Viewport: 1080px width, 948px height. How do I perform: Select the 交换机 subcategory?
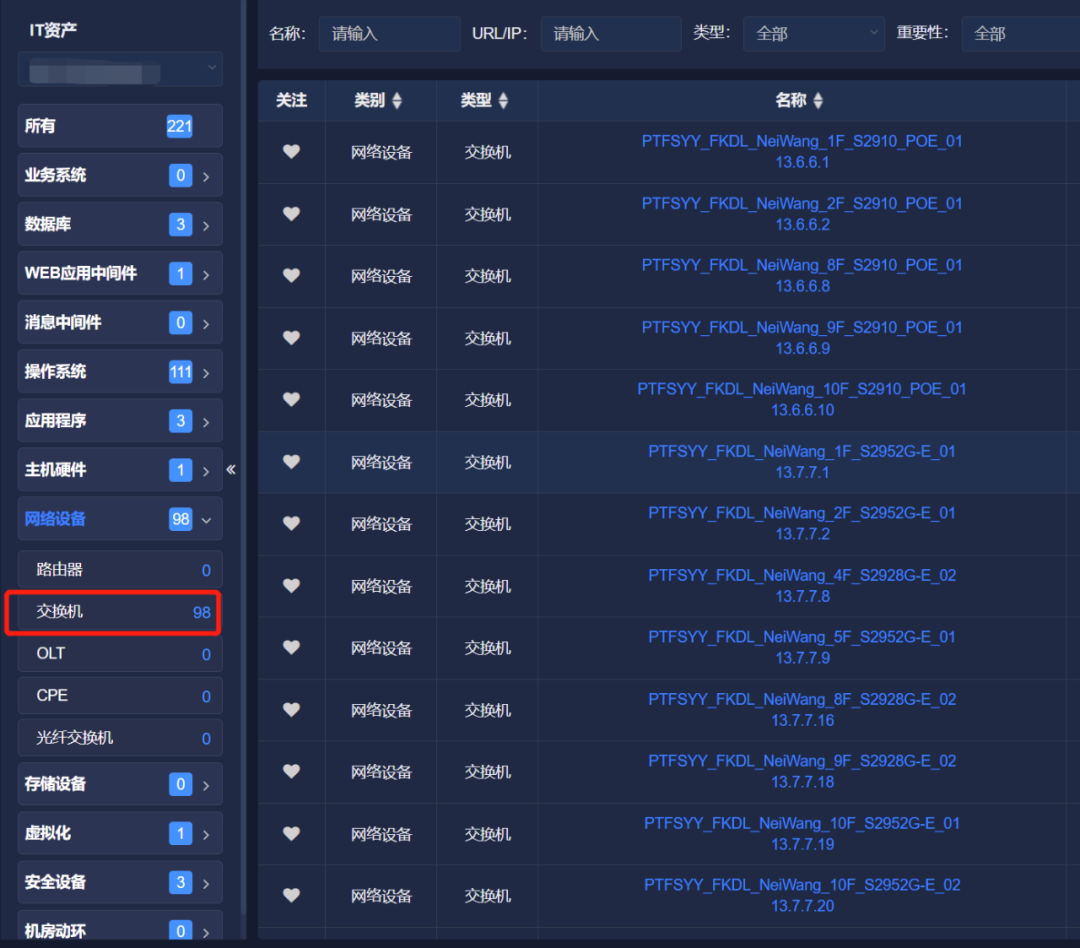(121, 612)
